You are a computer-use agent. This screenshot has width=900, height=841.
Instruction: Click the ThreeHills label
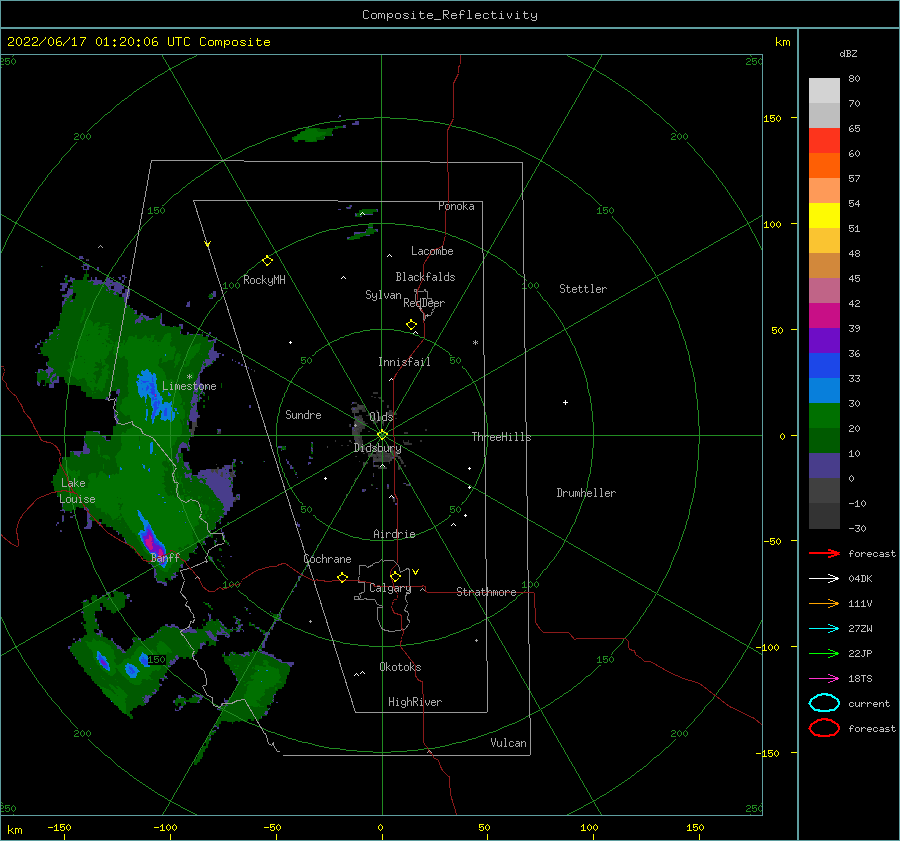tap(501, 437)
